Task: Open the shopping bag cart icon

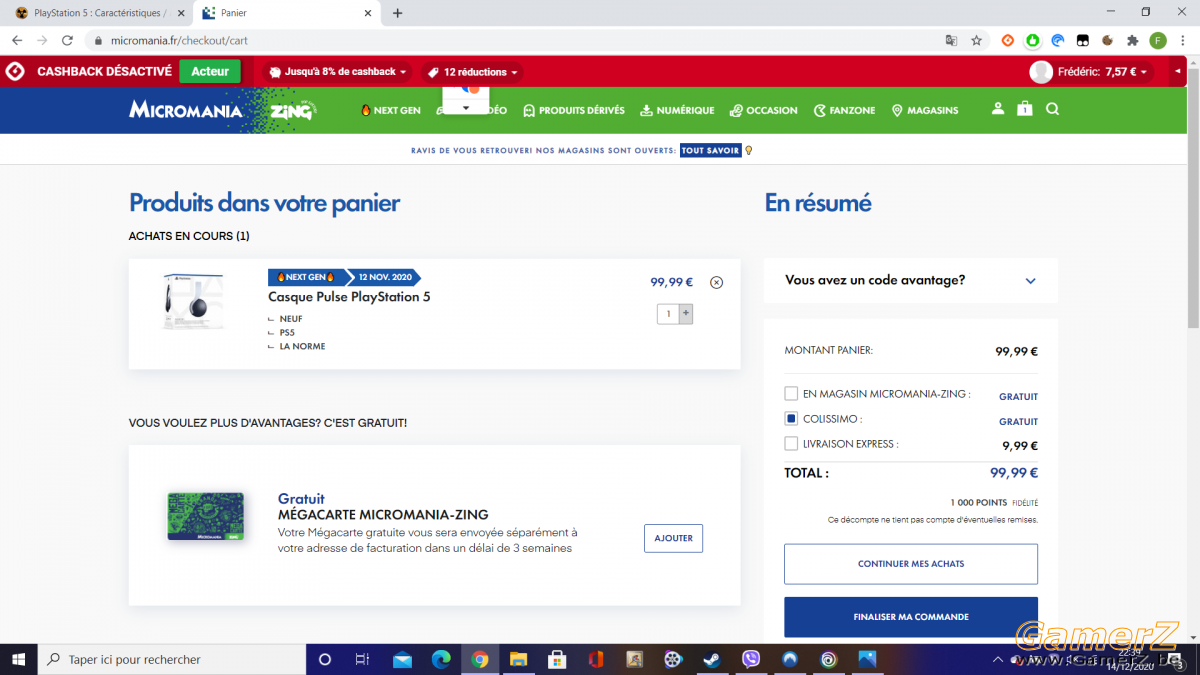Action: (x=1024, y=109)
